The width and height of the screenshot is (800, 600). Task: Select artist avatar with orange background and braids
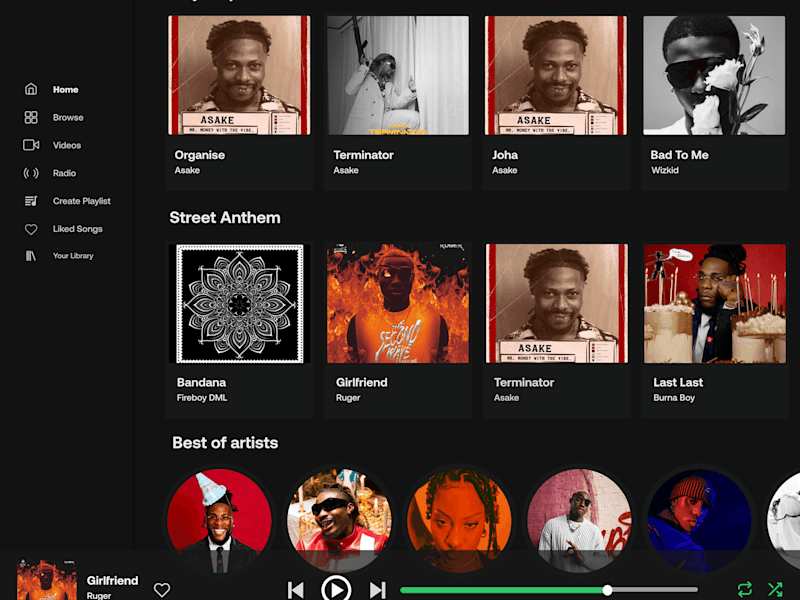459,520
